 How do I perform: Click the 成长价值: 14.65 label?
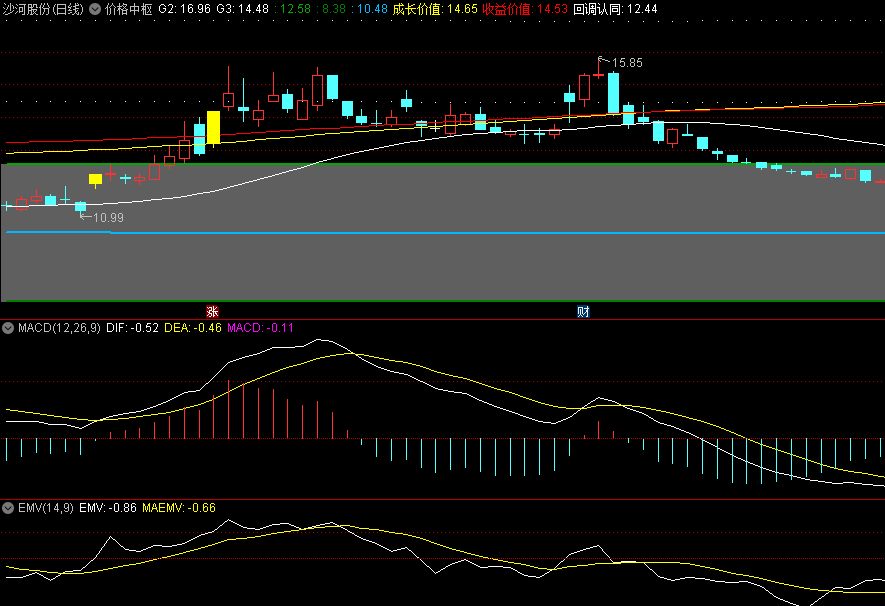coord(435,9)
